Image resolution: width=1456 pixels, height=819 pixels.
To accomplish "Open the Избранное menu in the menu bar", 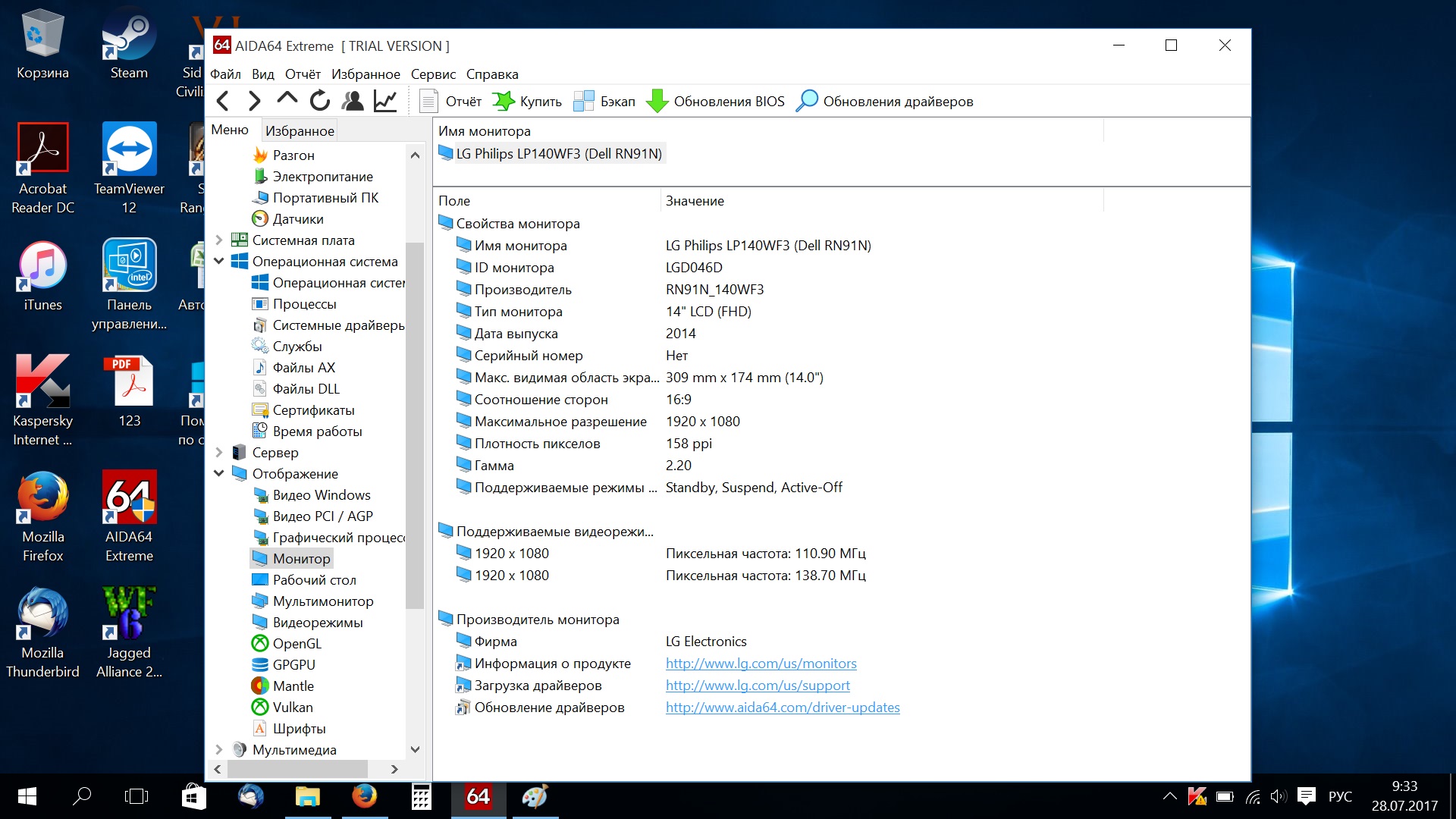I will [x=366, y=74].
